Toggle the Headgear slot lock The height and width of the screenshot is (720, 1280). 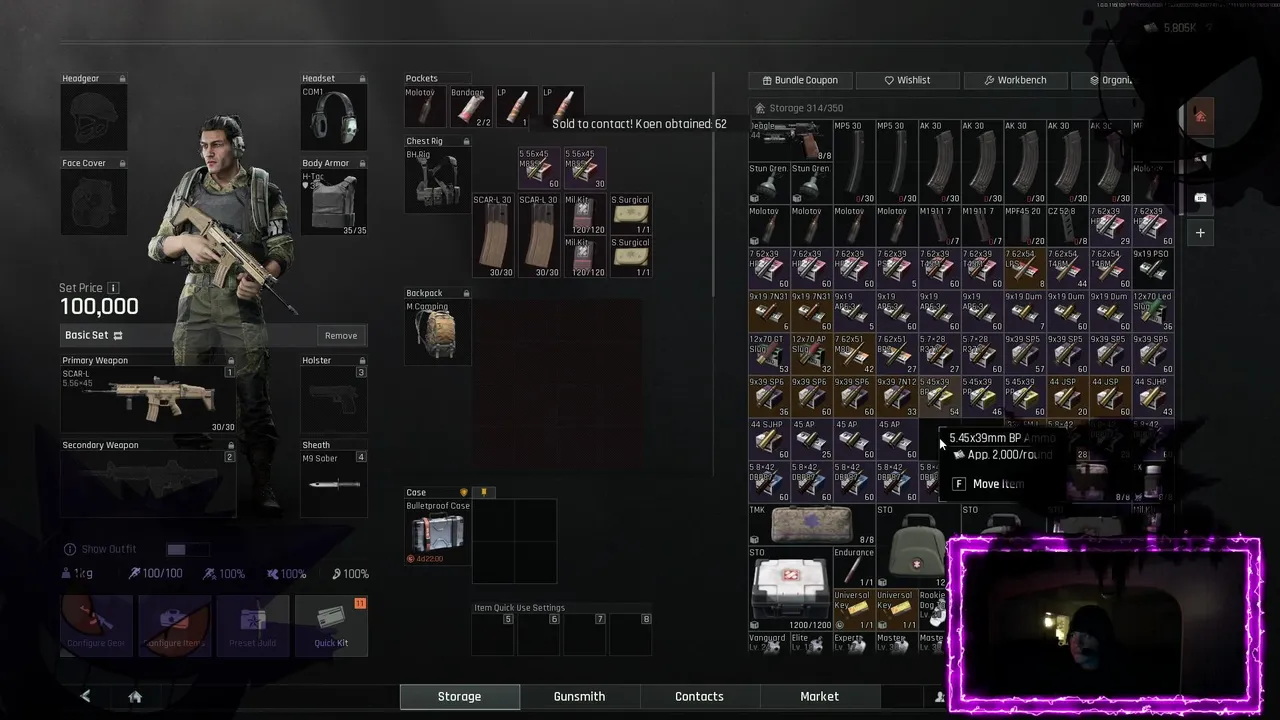point(122,79)
